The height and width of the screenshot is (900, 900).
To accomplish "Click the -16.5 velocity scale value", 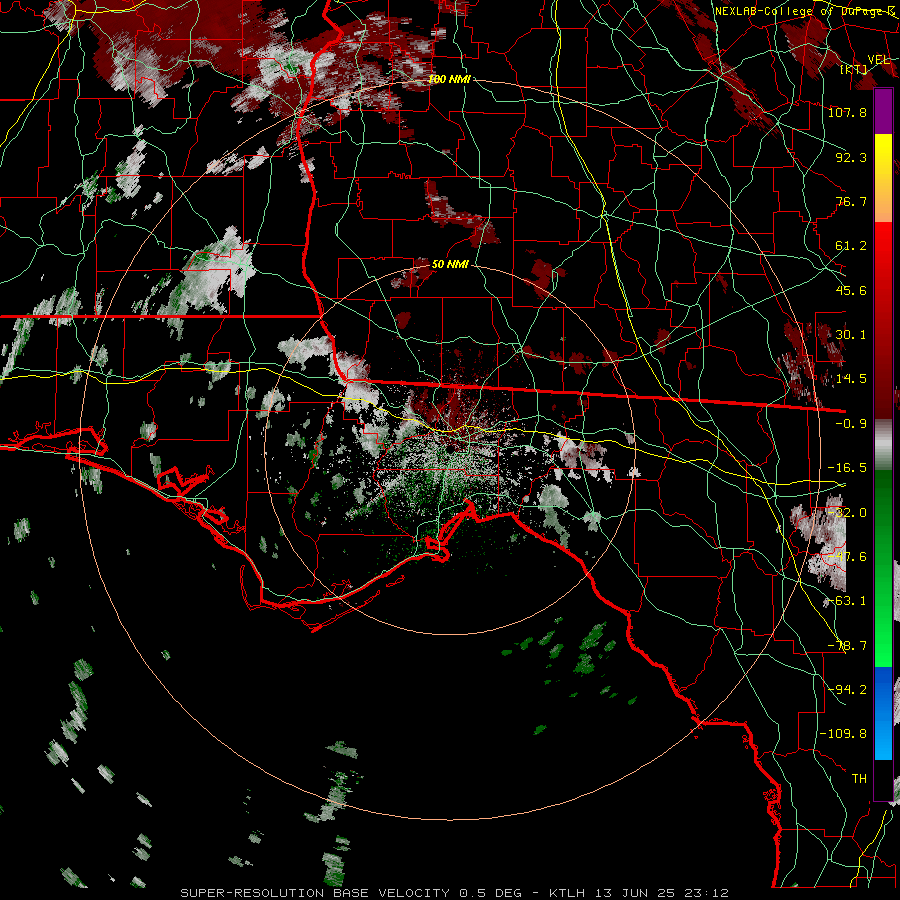I will 847,468.
